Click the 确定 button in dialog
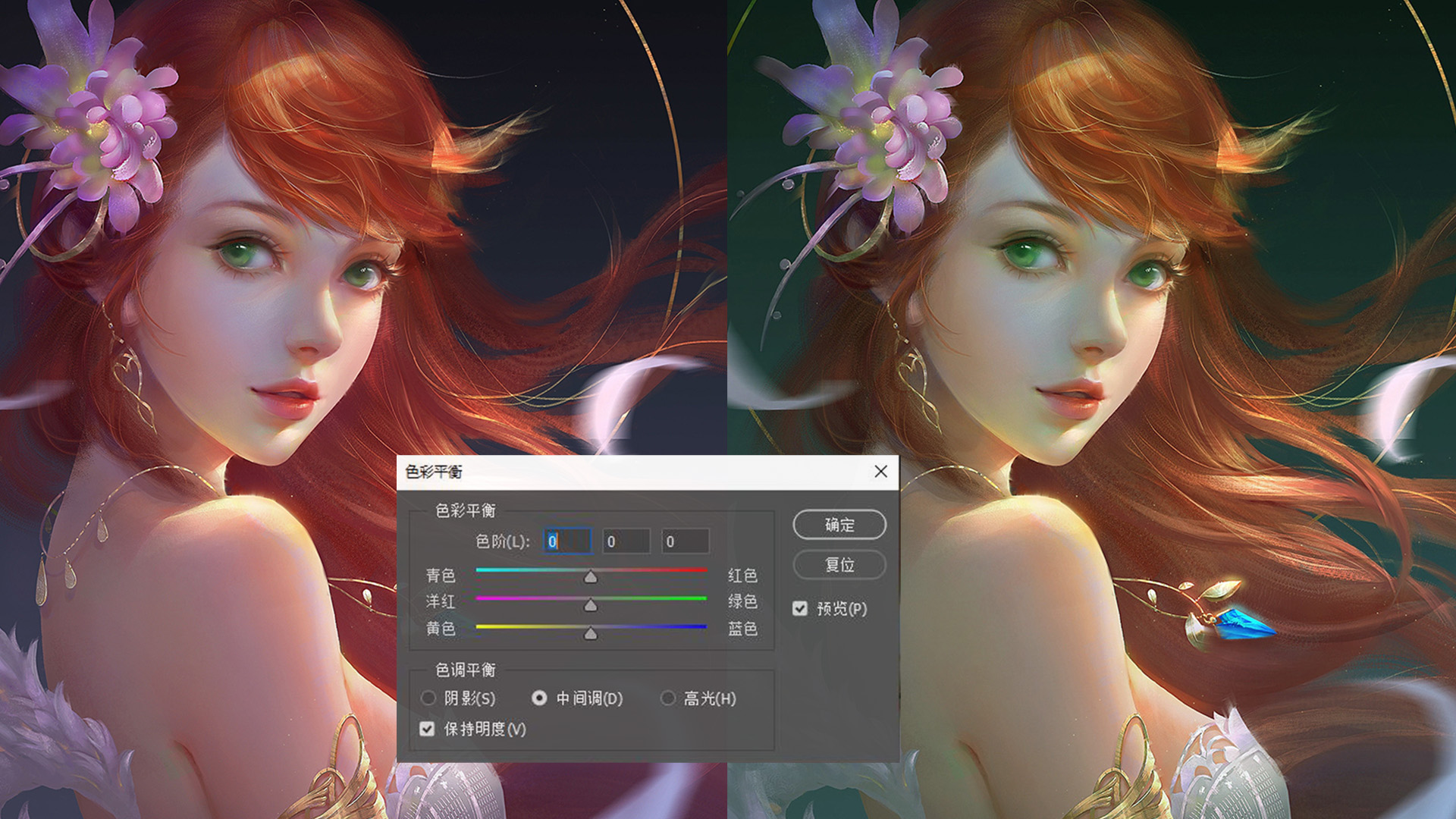The image size is (1456, 819). (839, 525)
